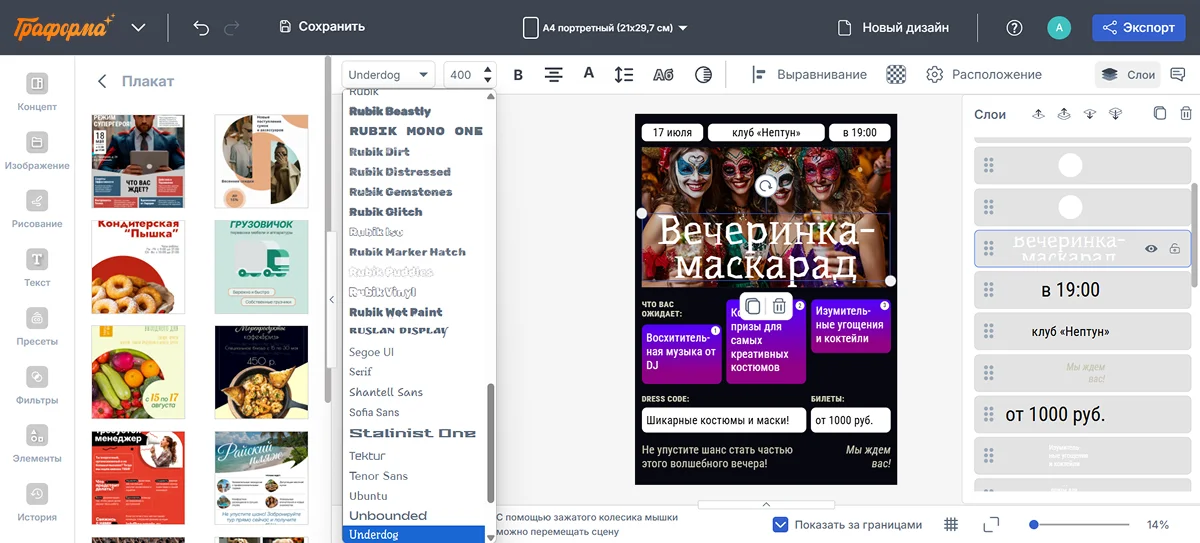Send layer to back icon
The width and height of the screenshot is (1200, 543).
coord(1116,114)
